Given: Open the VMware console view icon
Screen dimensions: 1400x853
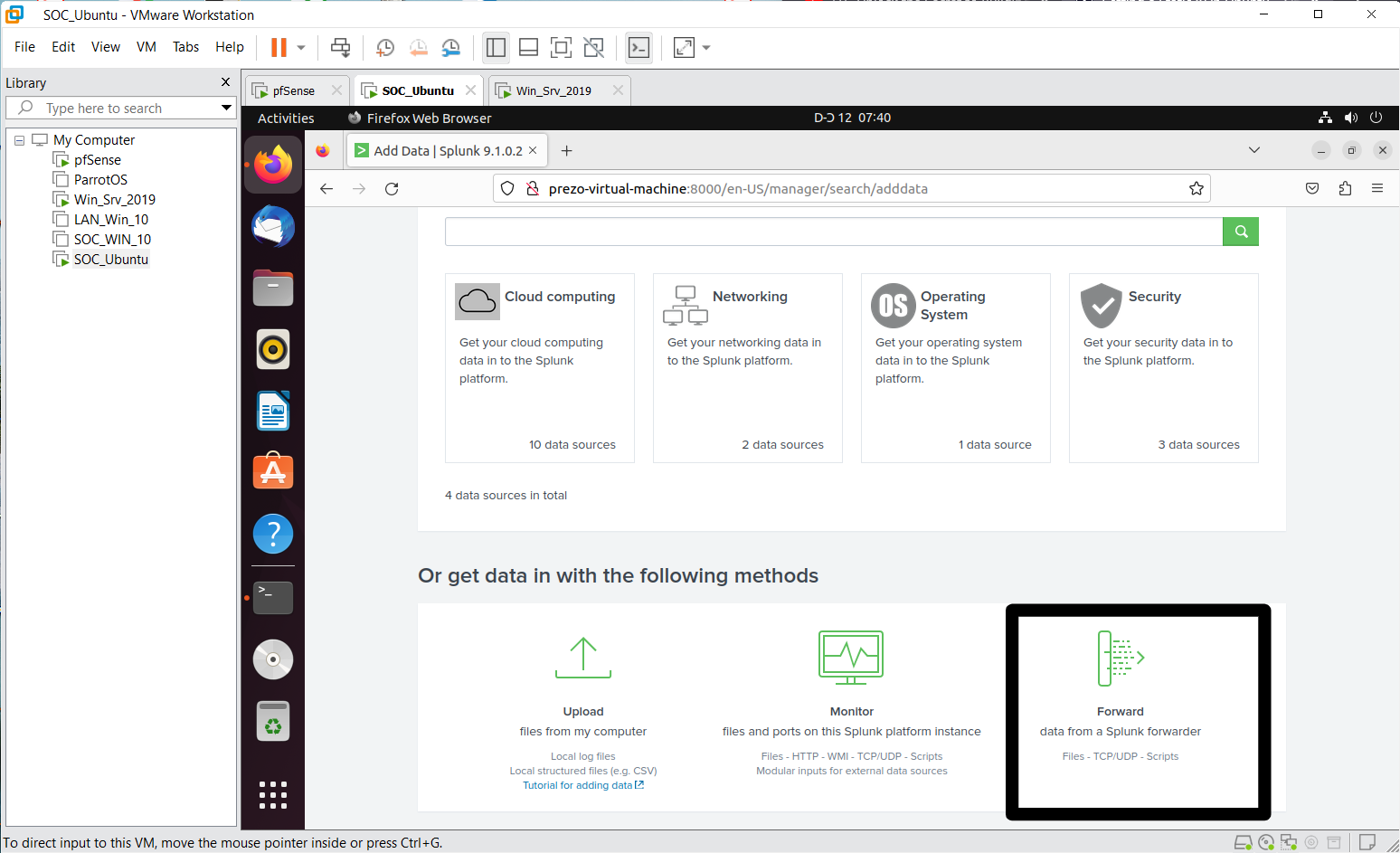Looking at the screenshot, I should tap(639, 47).
